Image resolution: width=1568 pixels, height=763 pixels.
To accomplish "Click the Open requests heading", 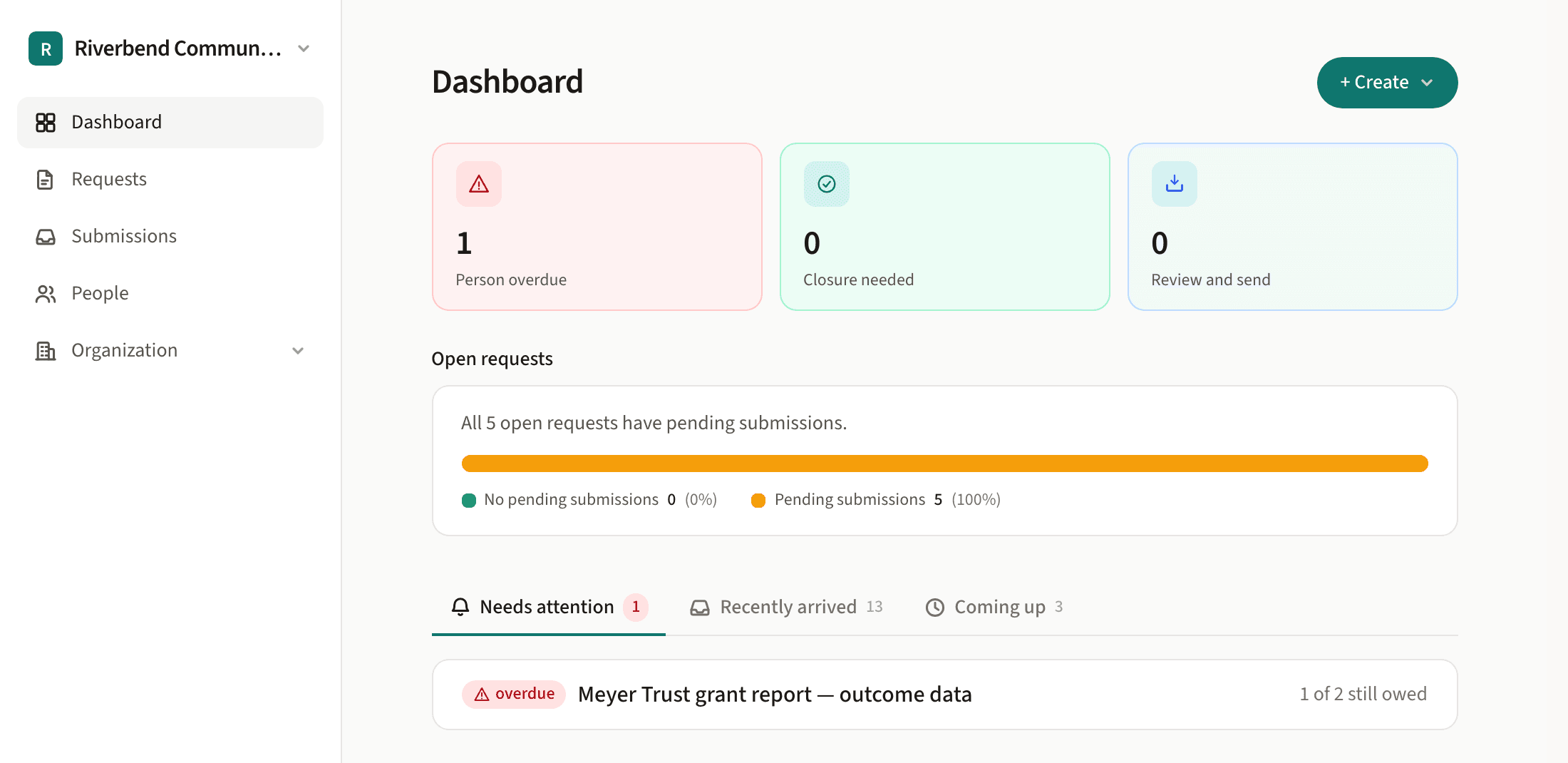I will [x=492, y=359].
